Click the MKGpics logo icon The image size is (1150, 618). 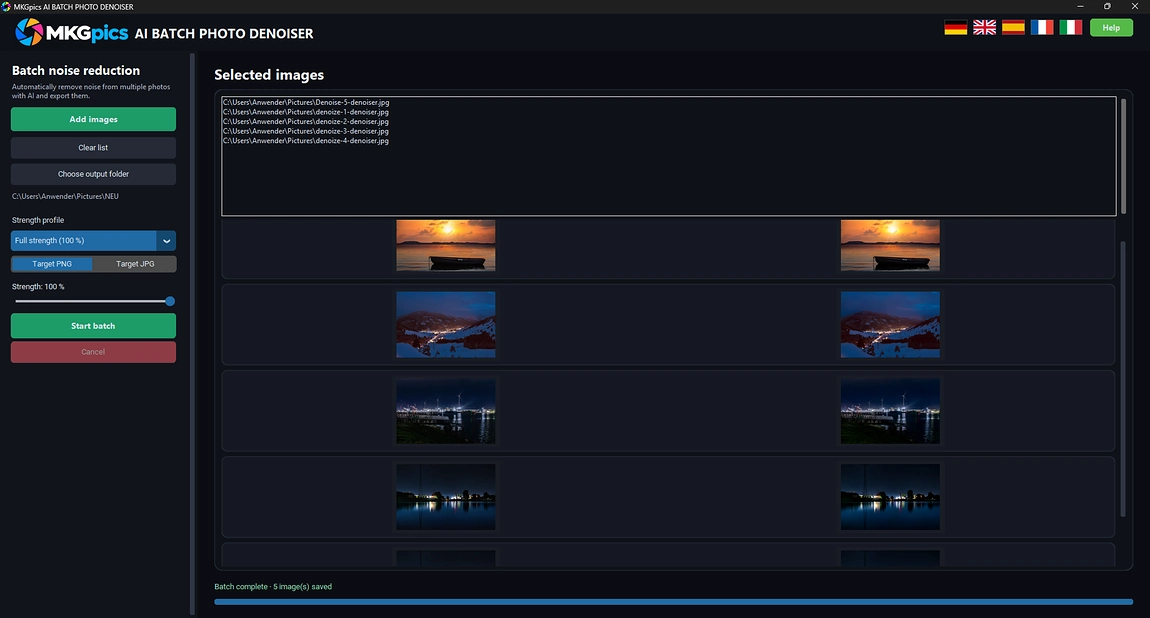click(x=29, y=32)
